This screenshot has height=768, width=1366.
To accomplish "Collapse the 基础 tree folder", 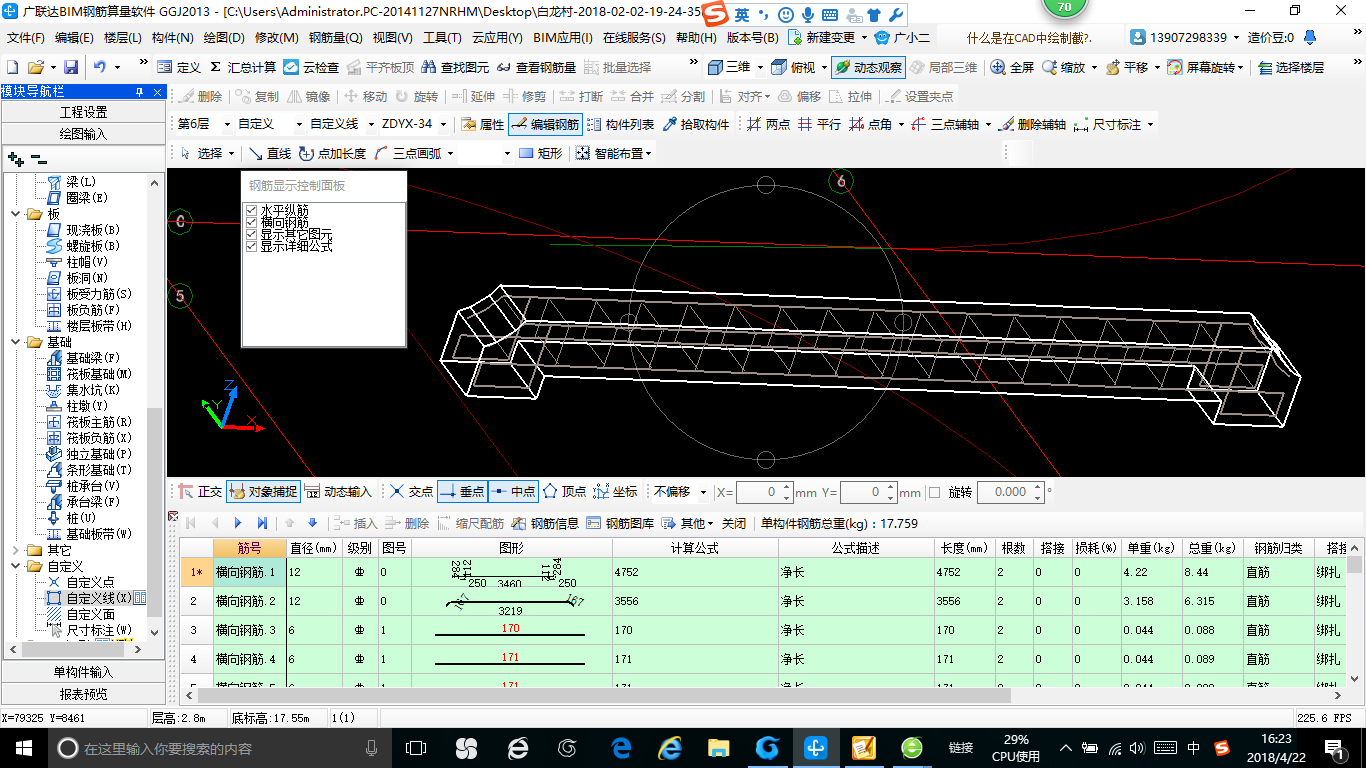I will point(16,342).
